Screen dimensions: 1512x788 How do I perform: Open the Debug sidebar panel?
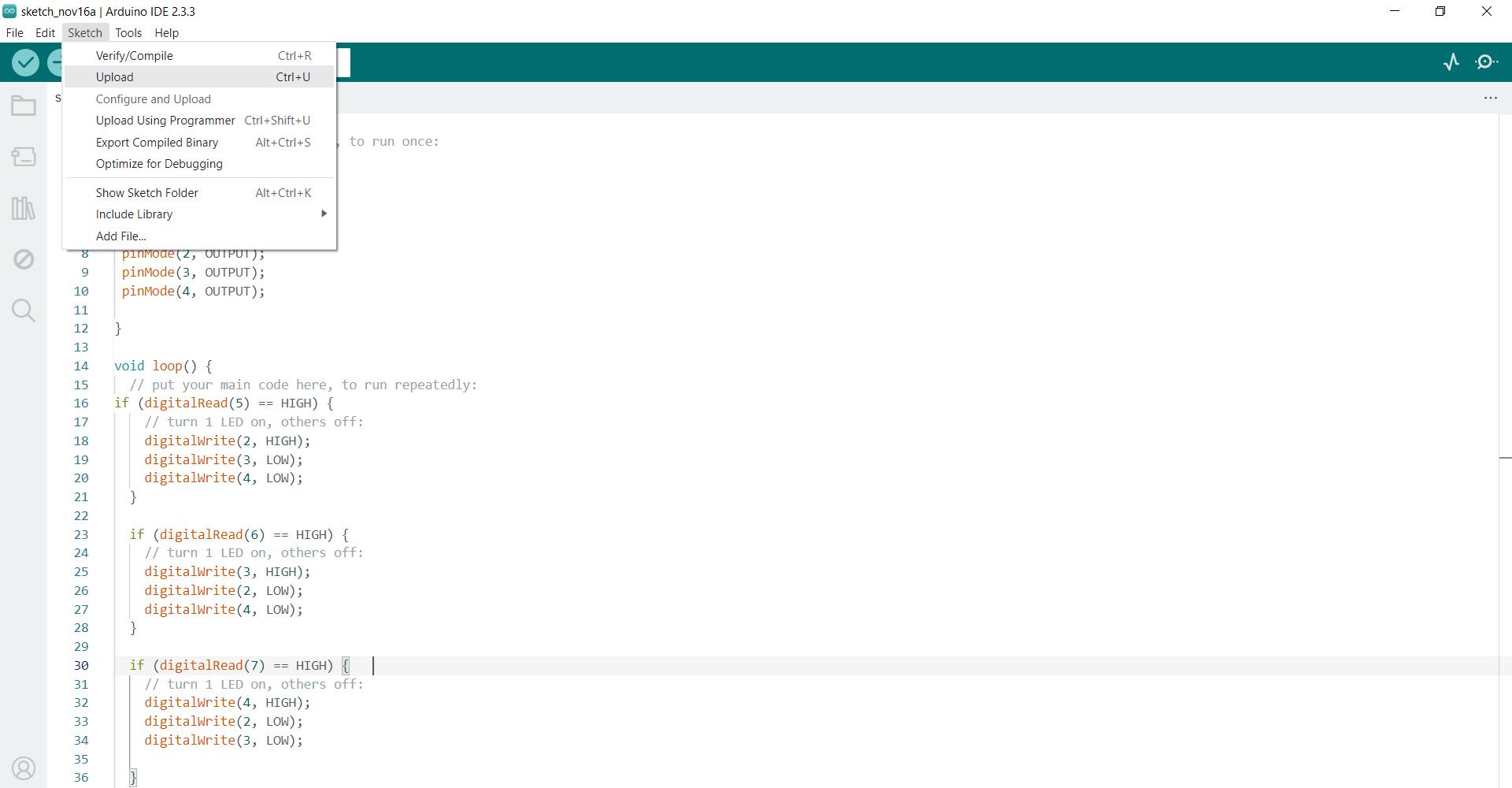click(24, 259)
